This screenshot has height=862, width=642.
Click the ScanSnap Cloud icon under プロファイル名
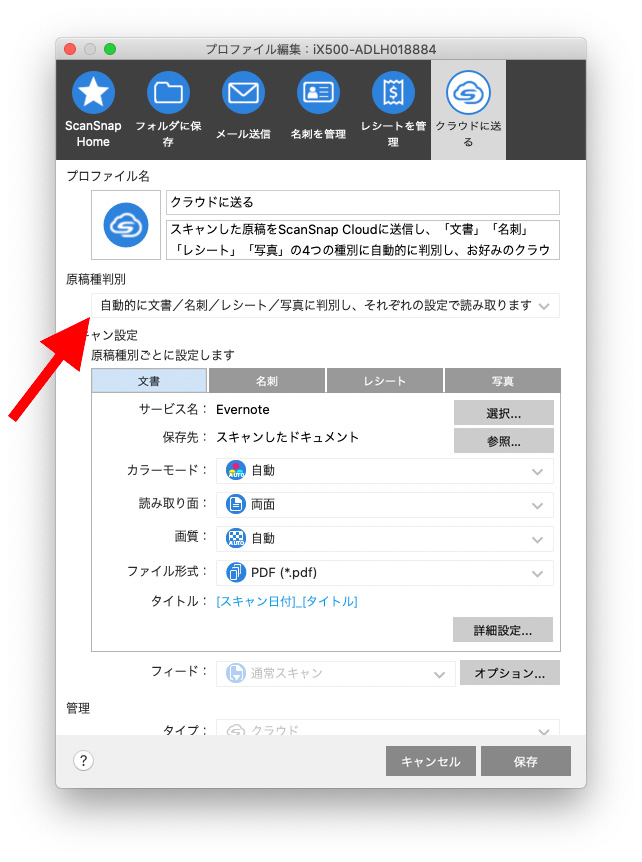(x=126, y=225)
